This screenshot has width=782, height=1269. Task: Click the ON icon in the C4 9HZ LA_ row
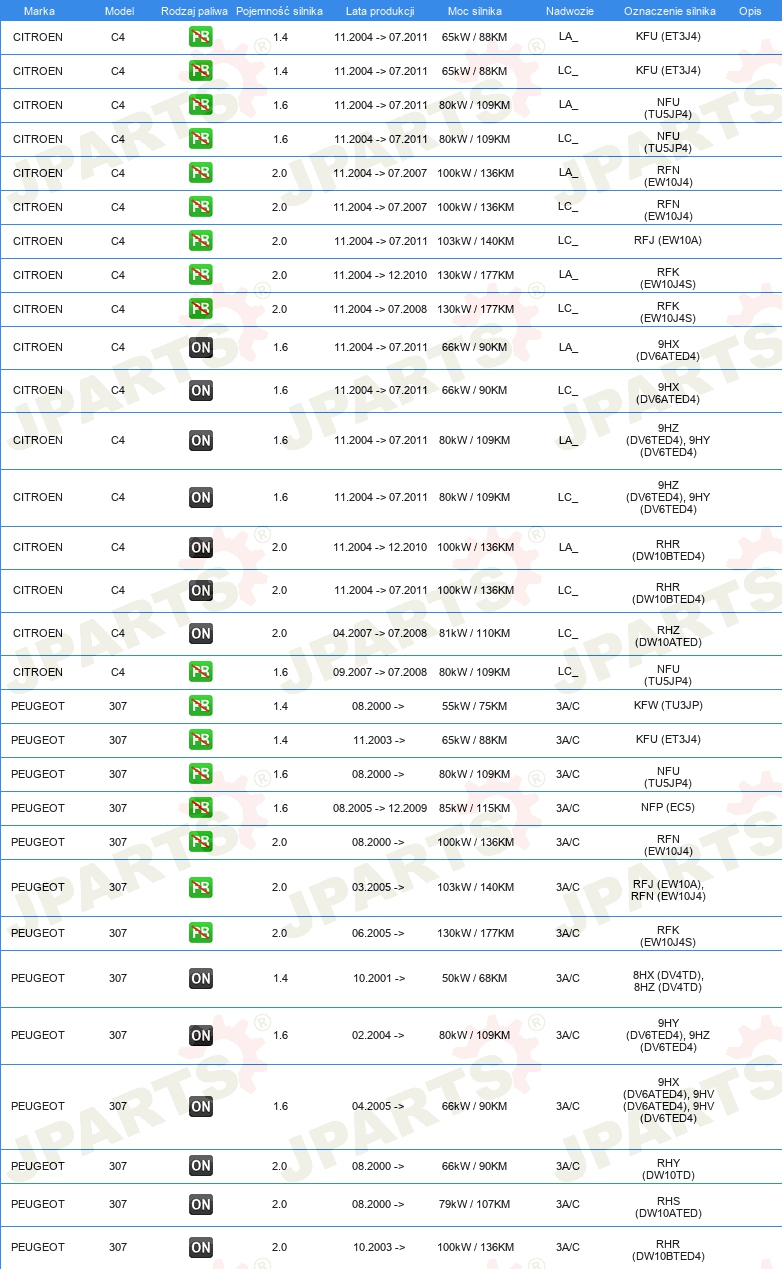[200, 440]
